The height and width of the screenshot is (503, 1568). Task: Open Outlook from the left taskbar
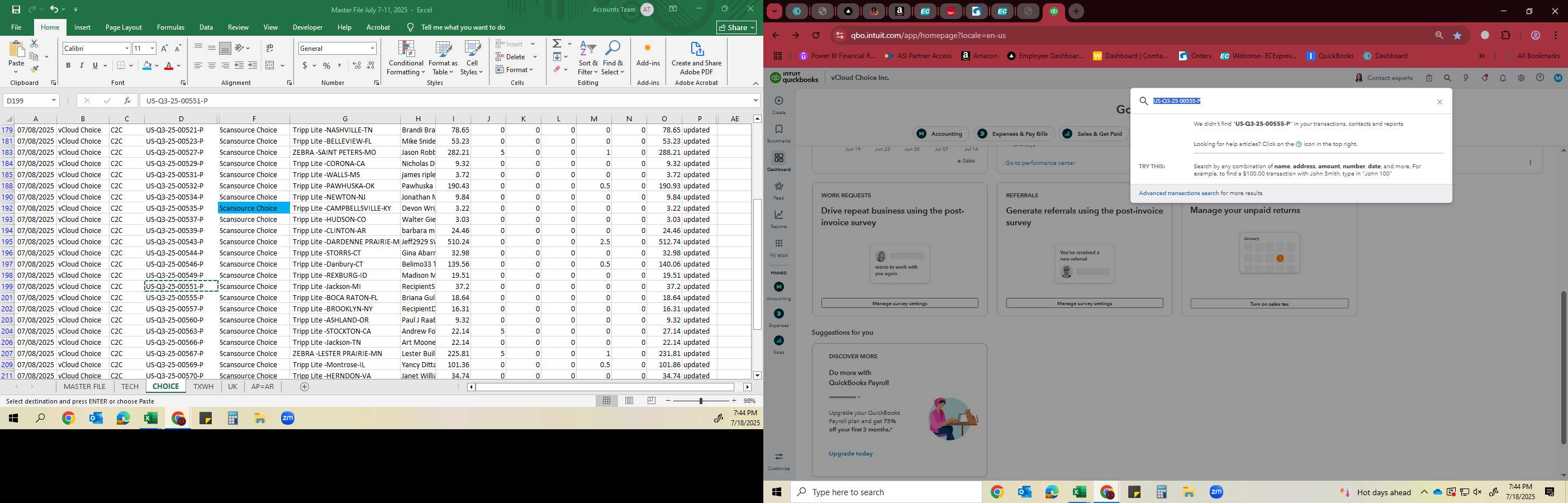(96, 419)
